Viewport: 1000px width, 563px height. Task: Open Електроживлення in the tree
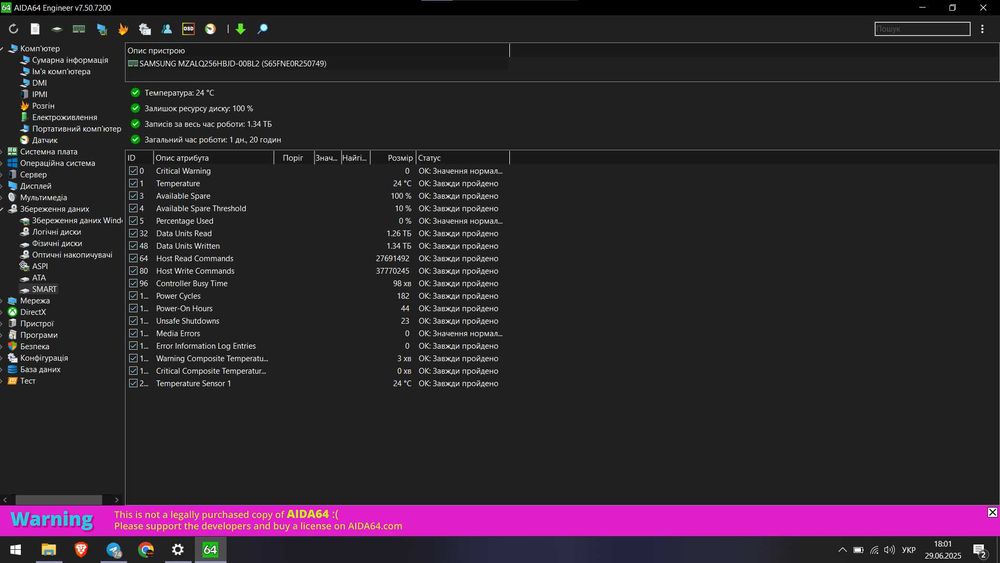click(x=64, y=117)
